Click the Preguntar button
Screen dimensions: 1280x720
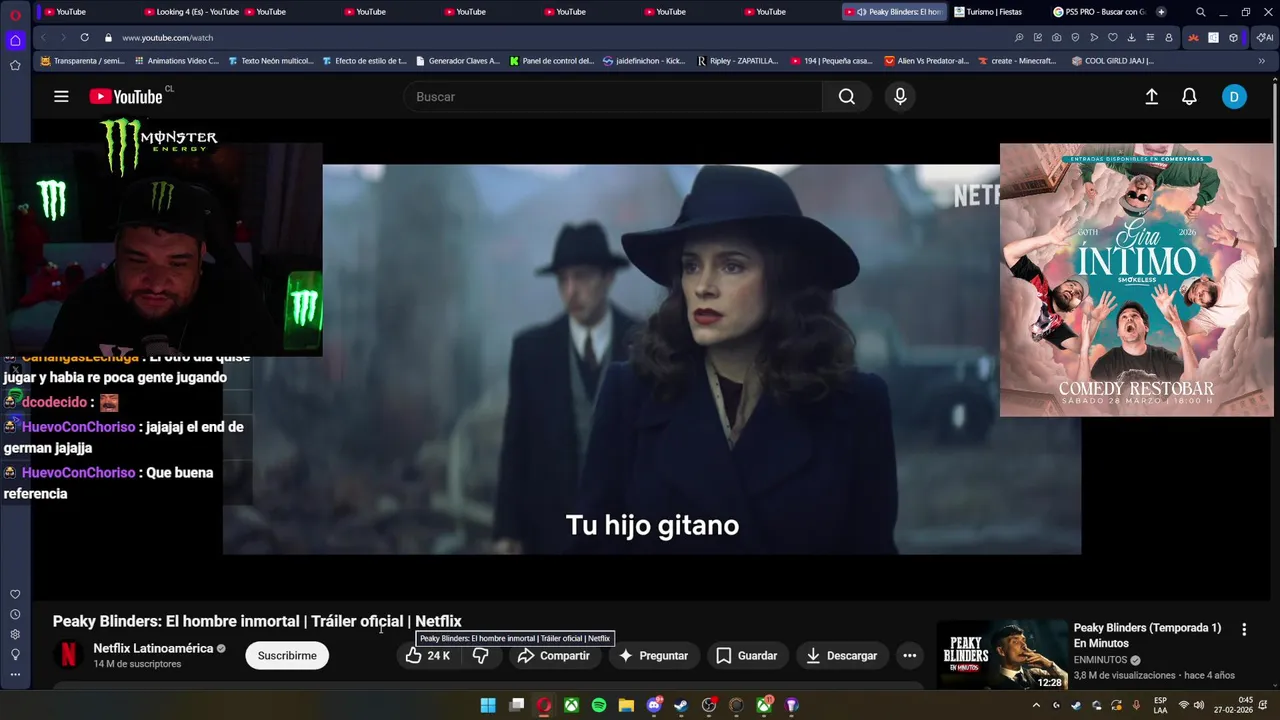click(654, 656)
